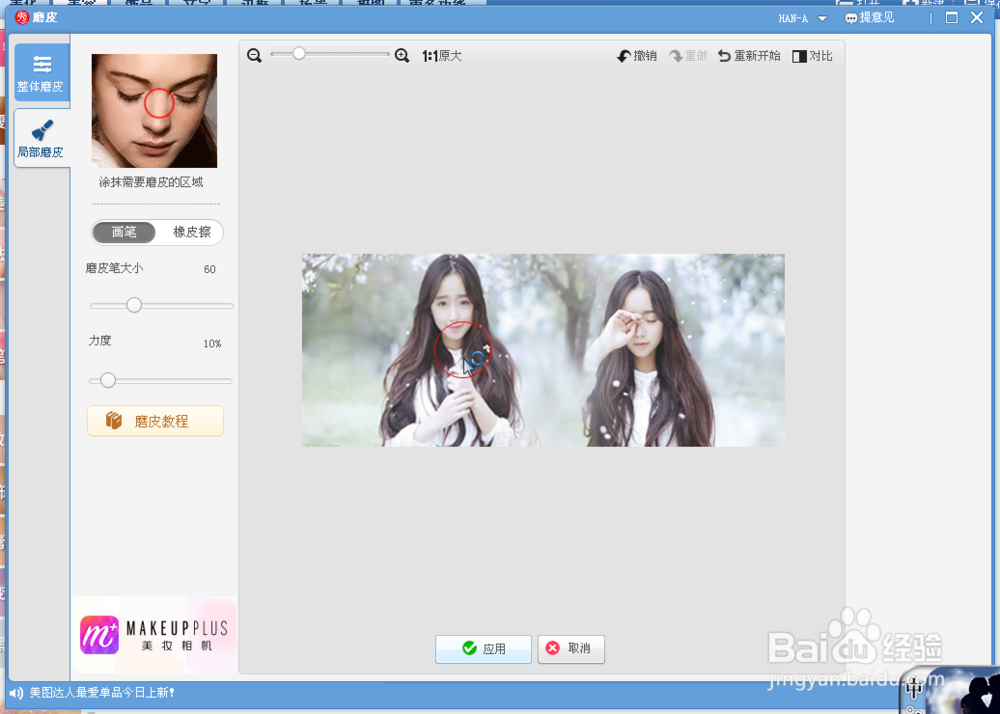Screen dimensions: 1000x714
Task: Apply changes with the 应用 button
Action: tap(483, 649)
